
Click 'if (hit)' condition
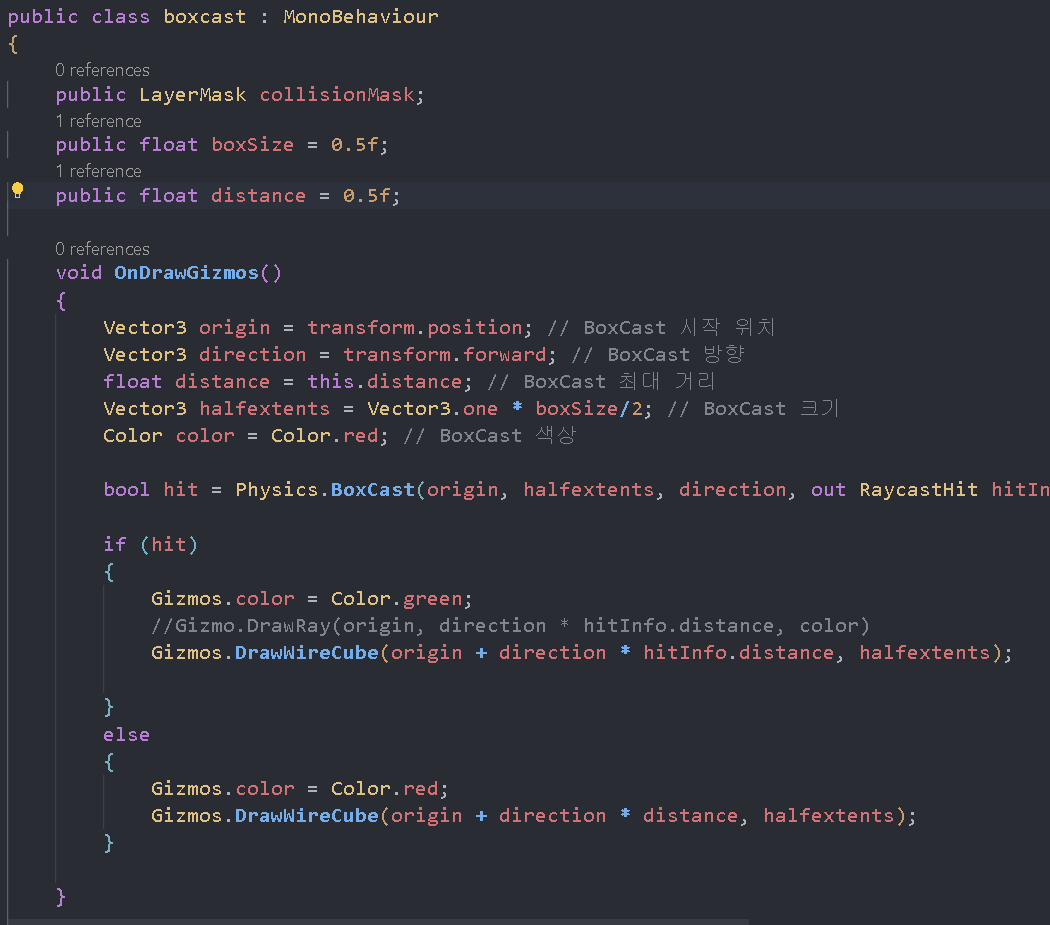coord(151,545)
